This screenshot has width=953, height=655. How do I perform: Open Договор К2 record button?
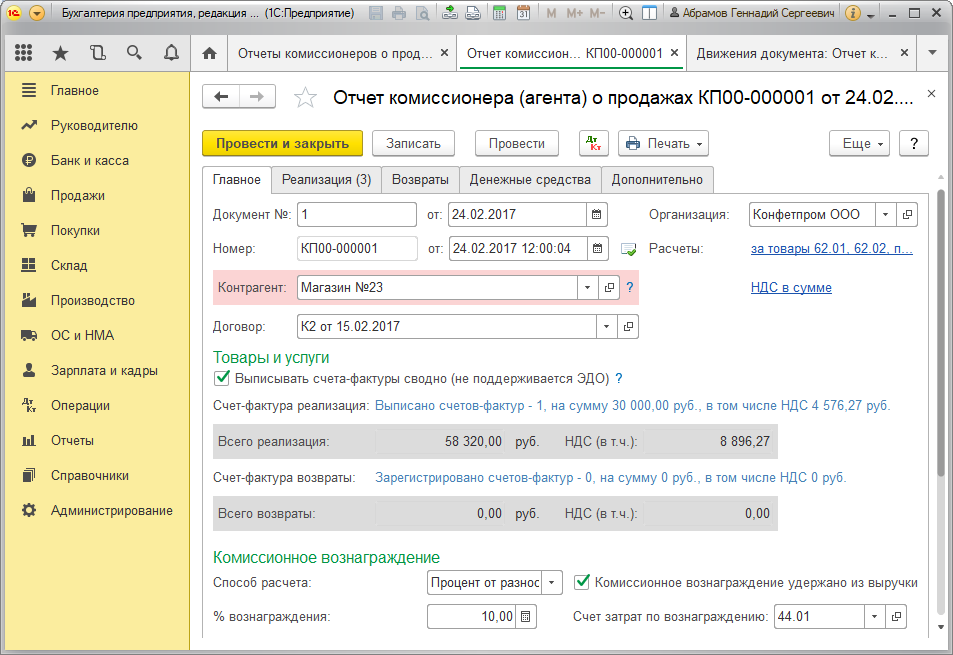[628, 326]
